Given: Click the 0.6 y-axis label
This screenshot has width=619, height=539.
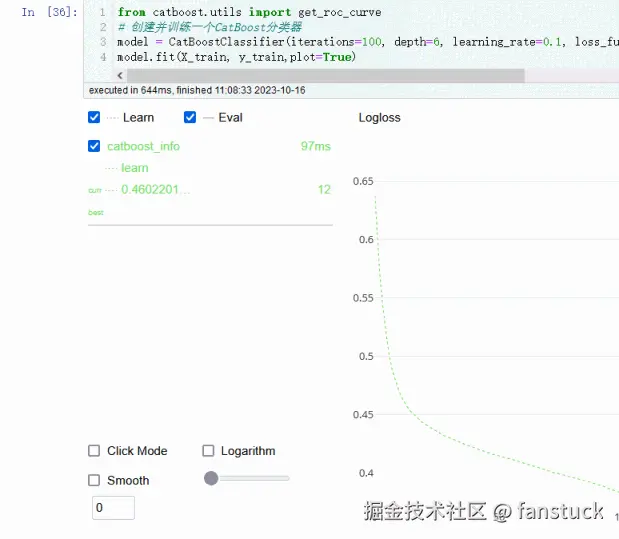Looking at the screenshot, I should click(366, 239).
